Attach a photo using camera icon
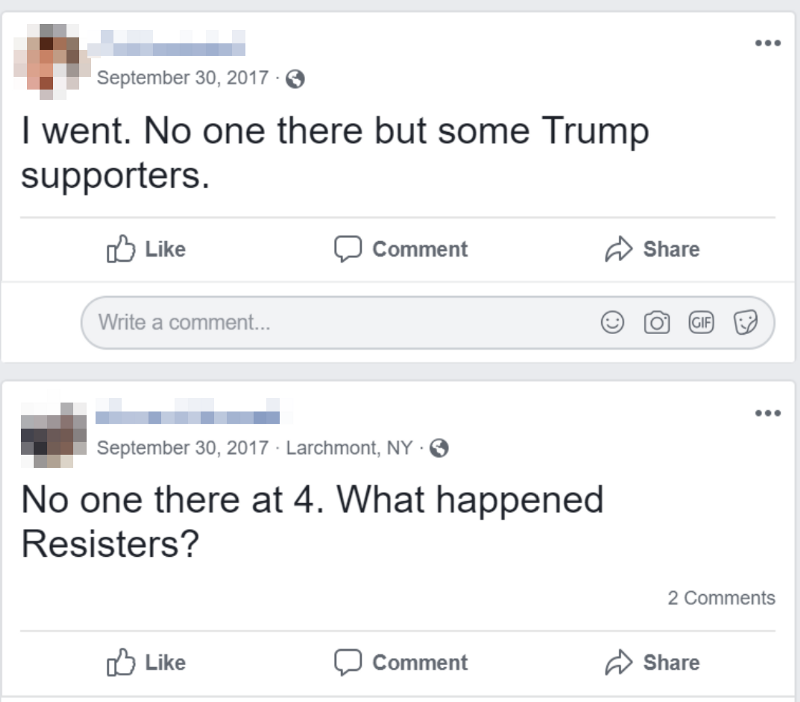Image resolution: width=800 pixels, height=702 pixels. tap(657, 322)
